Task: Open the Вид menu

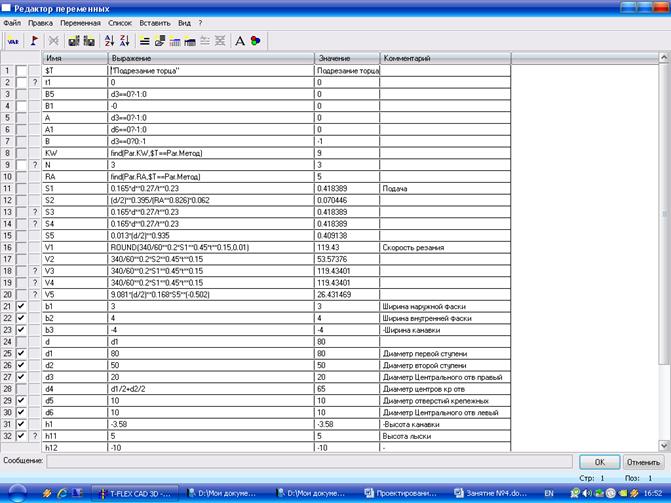Action: pyautogui.click(x=184, y=23)
